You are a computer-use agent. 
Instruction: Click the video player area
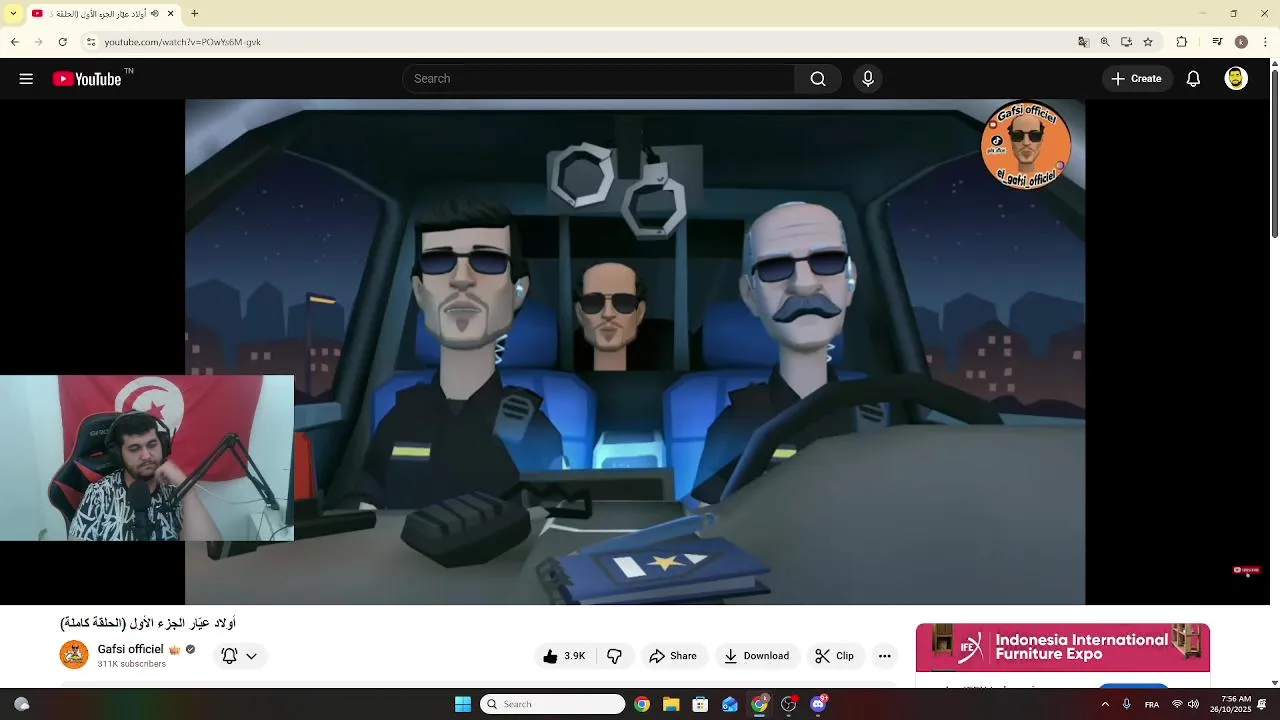coord(635,352)
